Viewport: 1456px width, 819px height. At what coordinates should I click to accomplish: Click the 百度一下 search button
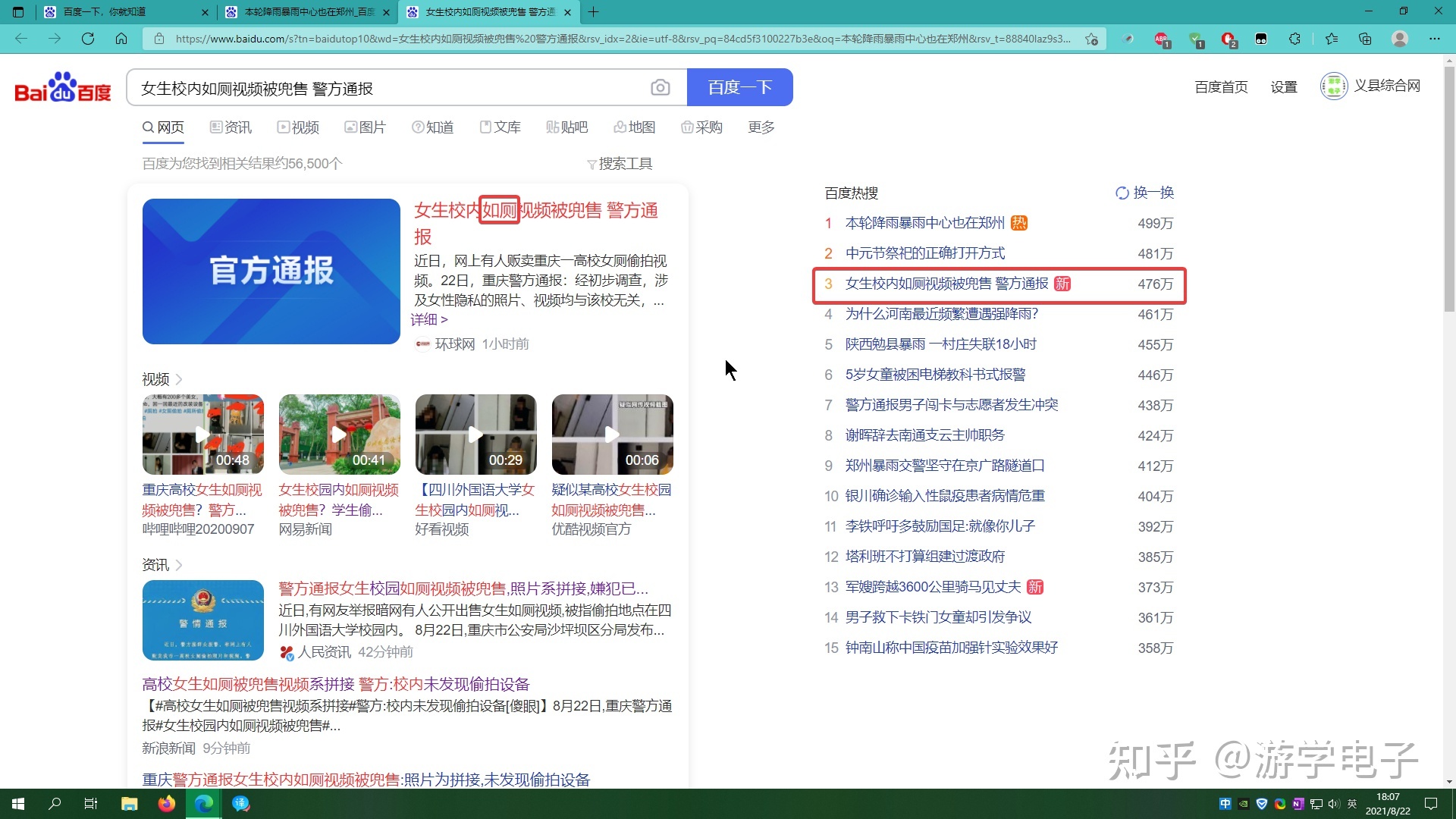(x=739, y=87)
